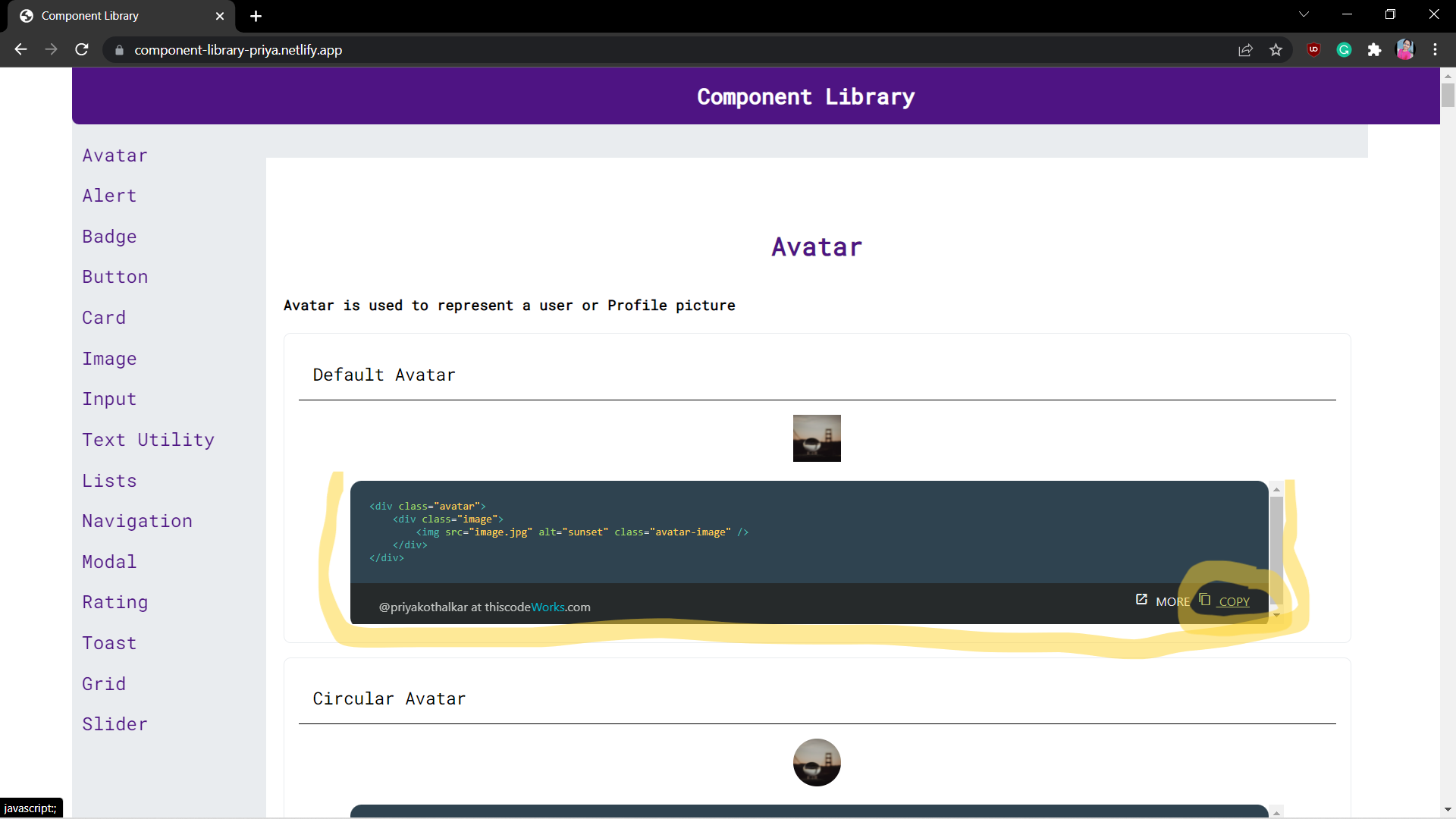Open Avatar in the sidebar
The height and width of the screenshot is (819, 1456).
pos(115,155)
